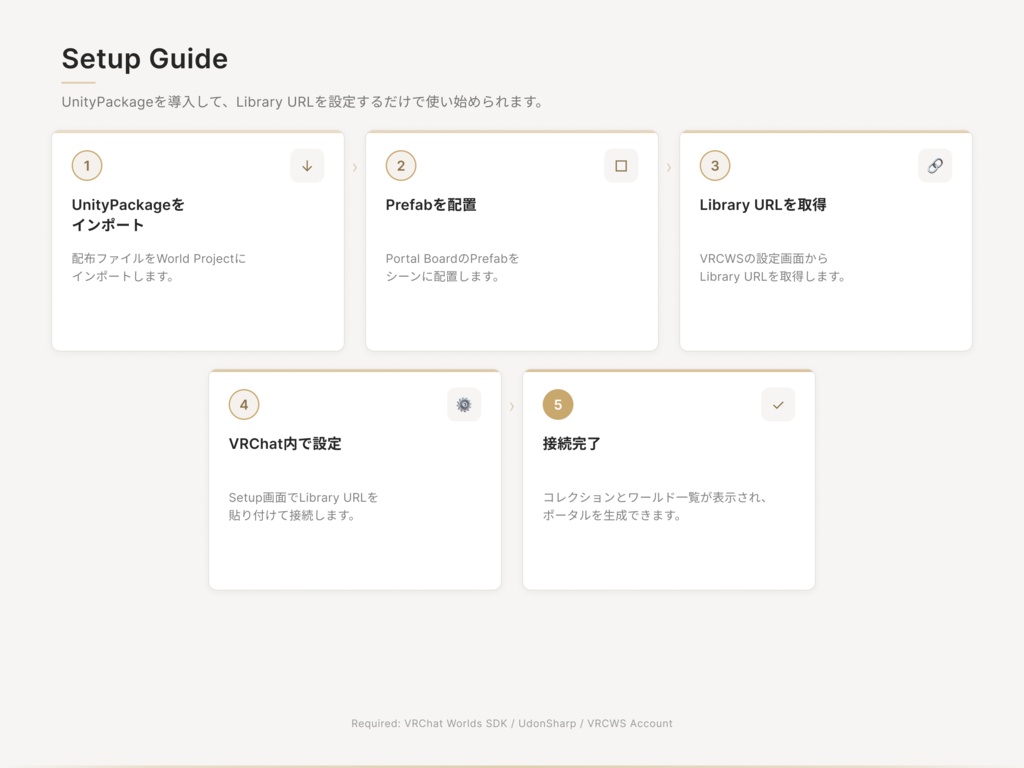This screenshot has height=768, width=1024.
Task: Click the description コレクションとワールド一覧が表示され
Action: point(654,506)
